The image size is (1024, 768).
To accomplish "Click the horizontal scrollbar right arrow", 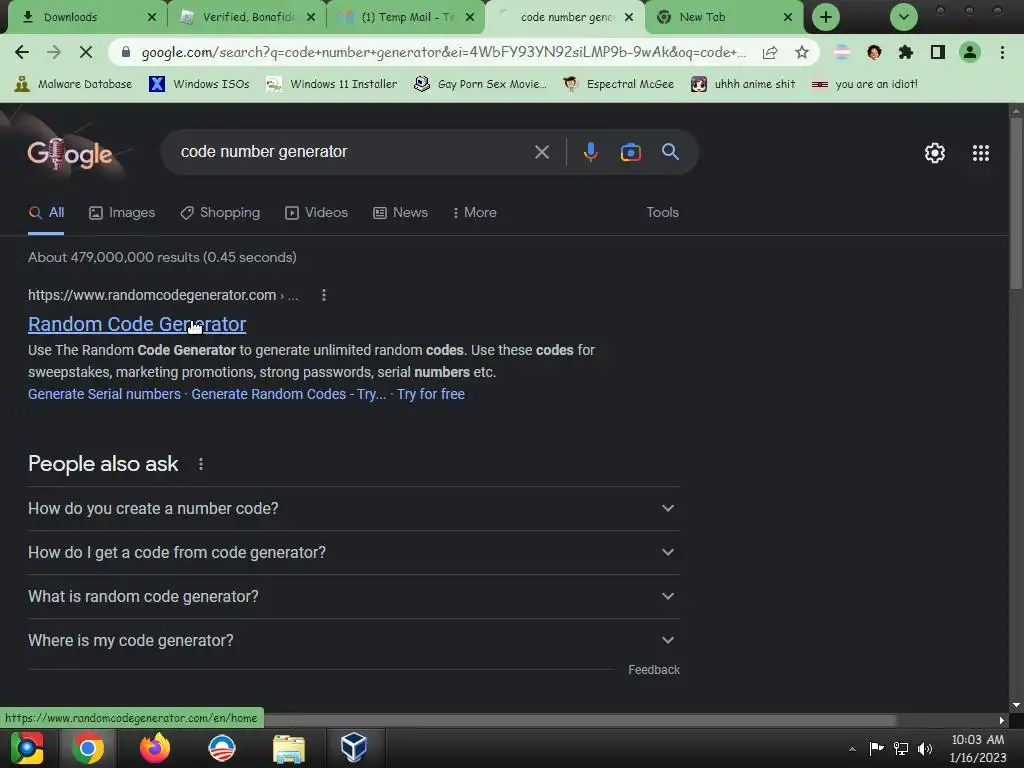I will click(1002, 720).
